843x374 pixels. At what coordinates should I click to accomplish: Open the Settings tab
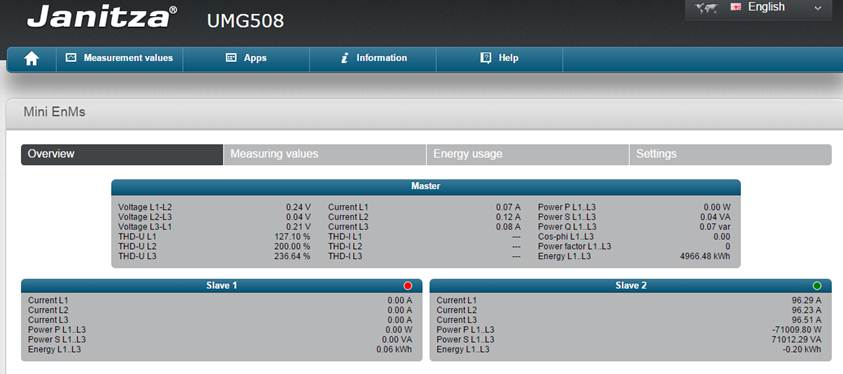tap(731, 154)
